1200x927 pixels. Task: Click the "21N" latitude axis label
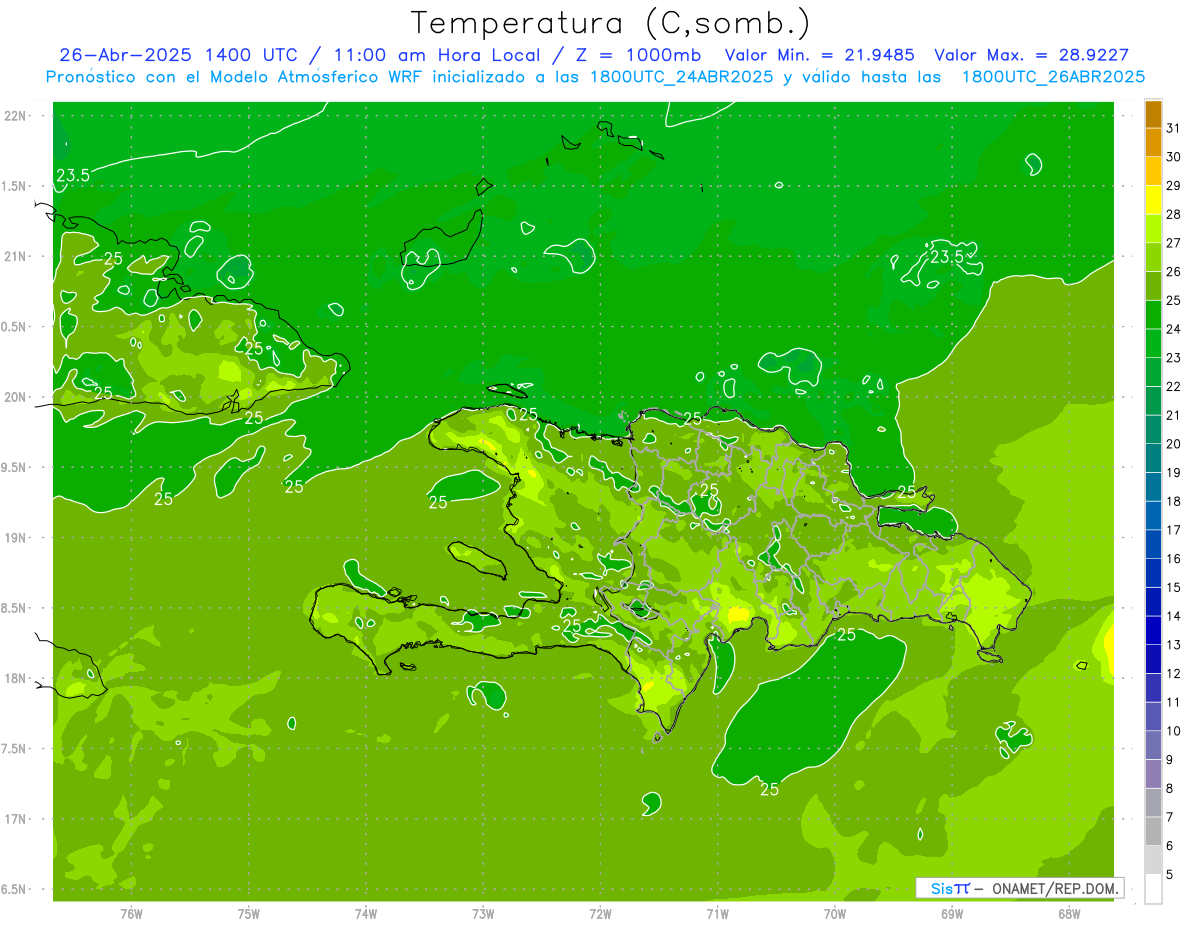point(15,256)
